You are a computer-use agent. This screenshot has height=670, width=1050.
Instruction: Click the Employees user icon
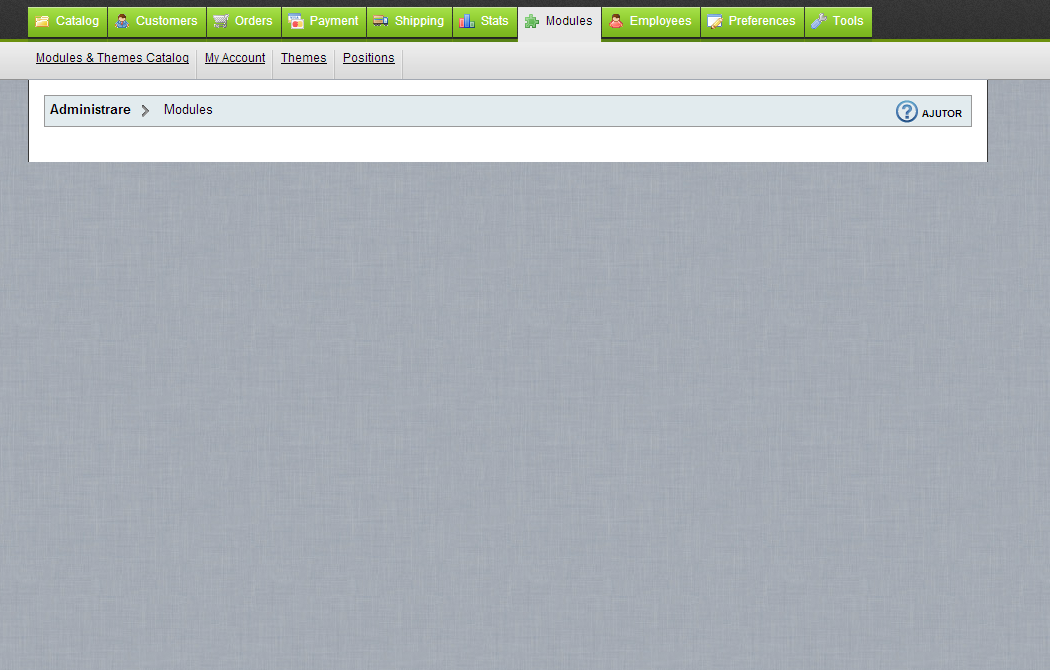click(616, 21)
